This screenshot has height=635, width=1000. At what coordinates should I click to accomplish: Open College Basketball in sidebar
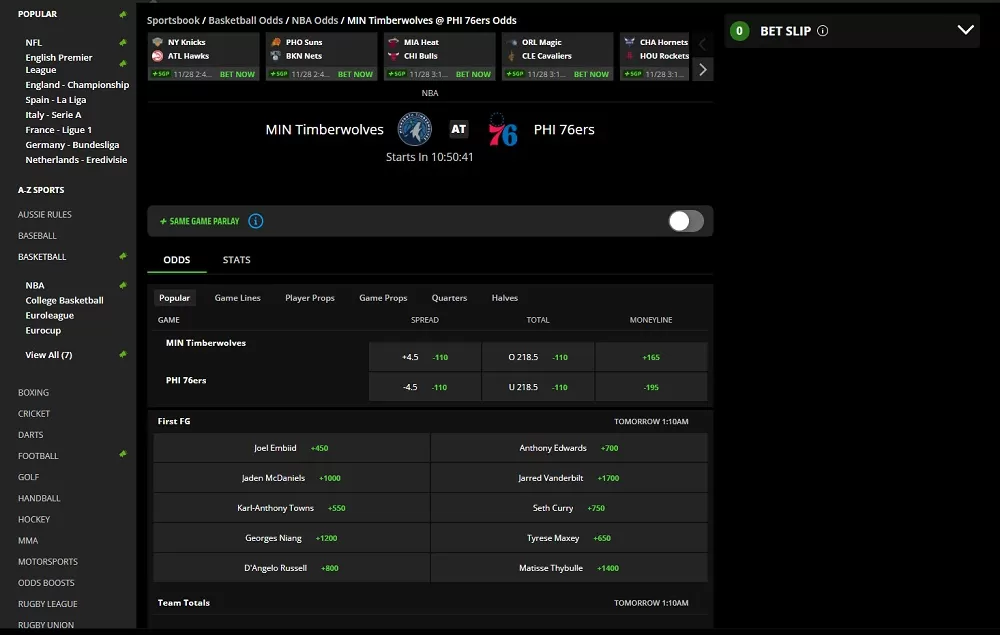pyautogui.click(x=64, y=300)
